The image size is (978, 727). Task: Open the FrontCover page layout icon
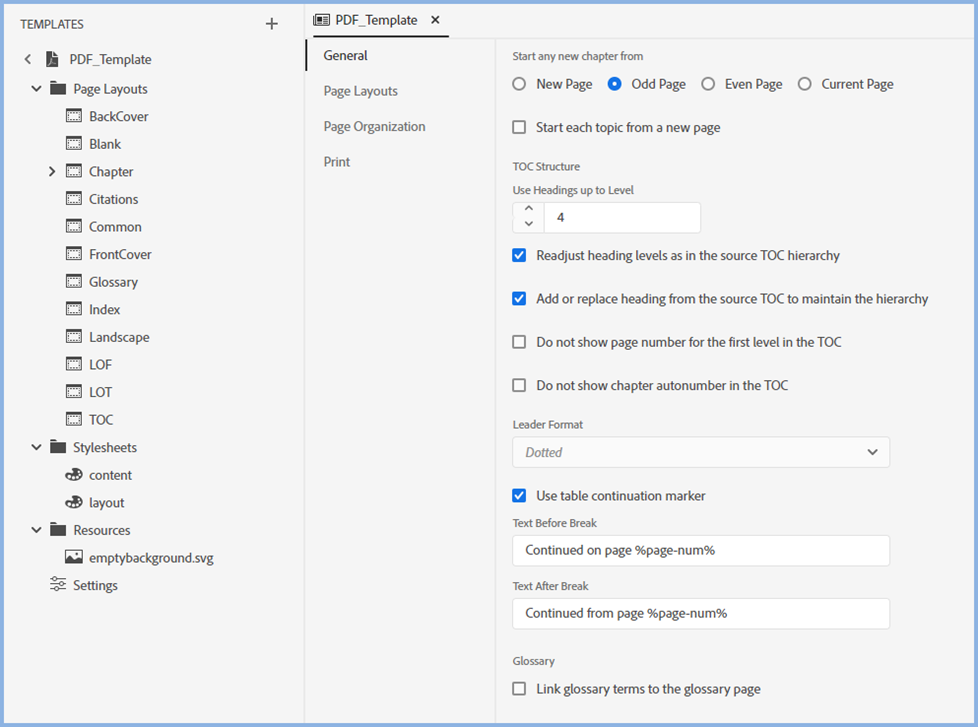73,254
